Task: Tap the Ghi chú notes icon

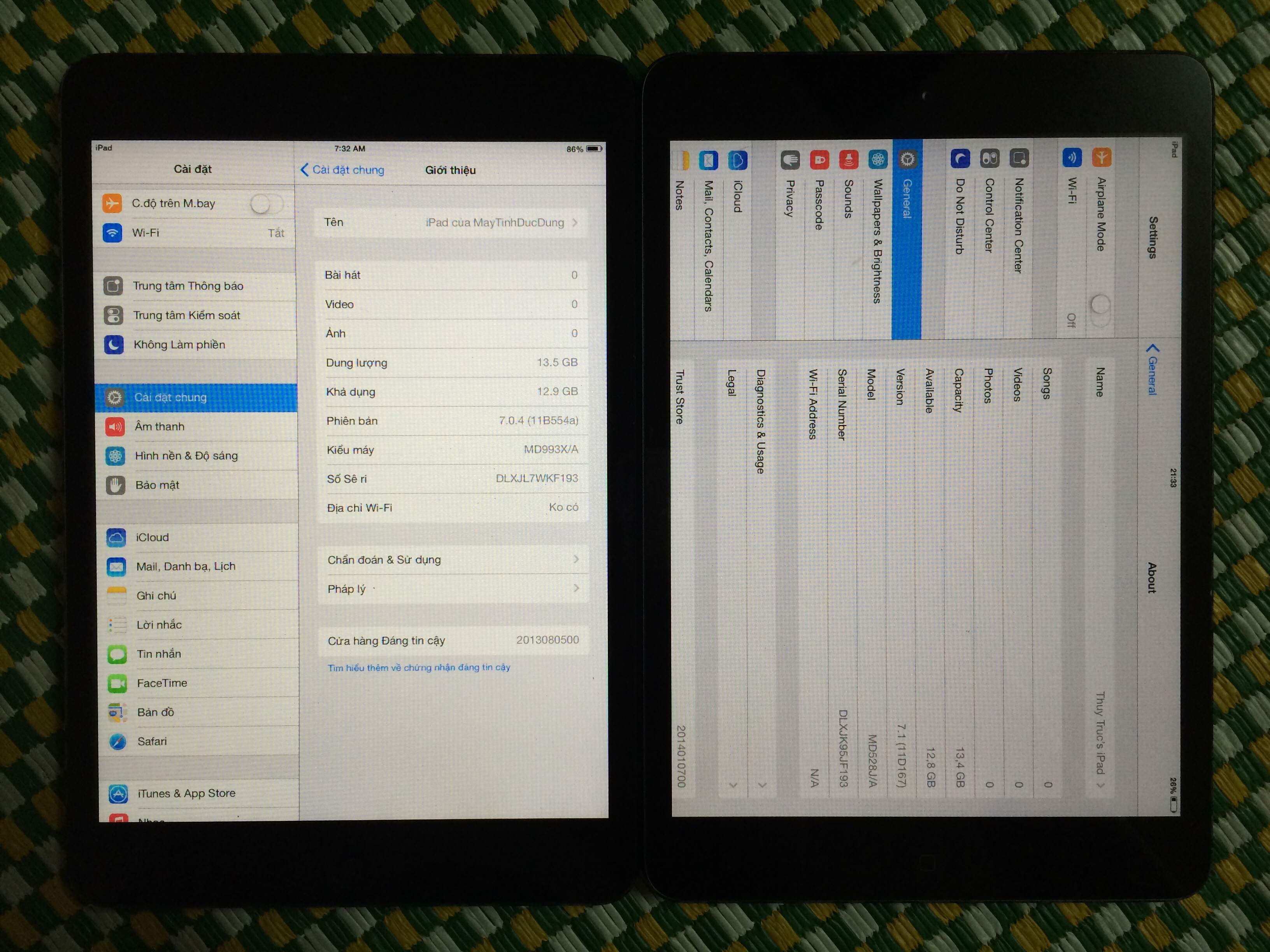Action: pyautogui.click(x=117, y=596)
